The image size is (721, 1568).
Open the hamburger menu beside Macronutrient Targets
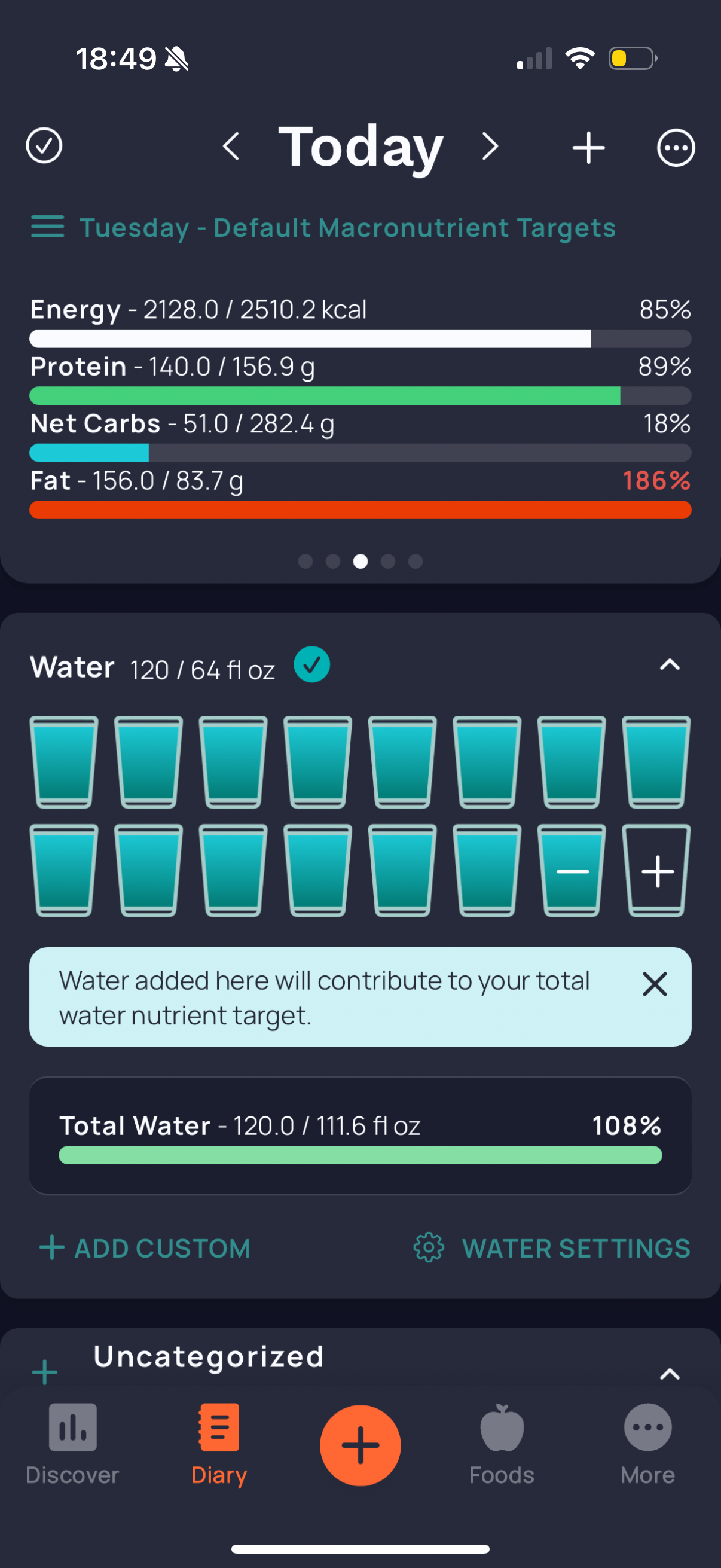[x=47, y=227]
